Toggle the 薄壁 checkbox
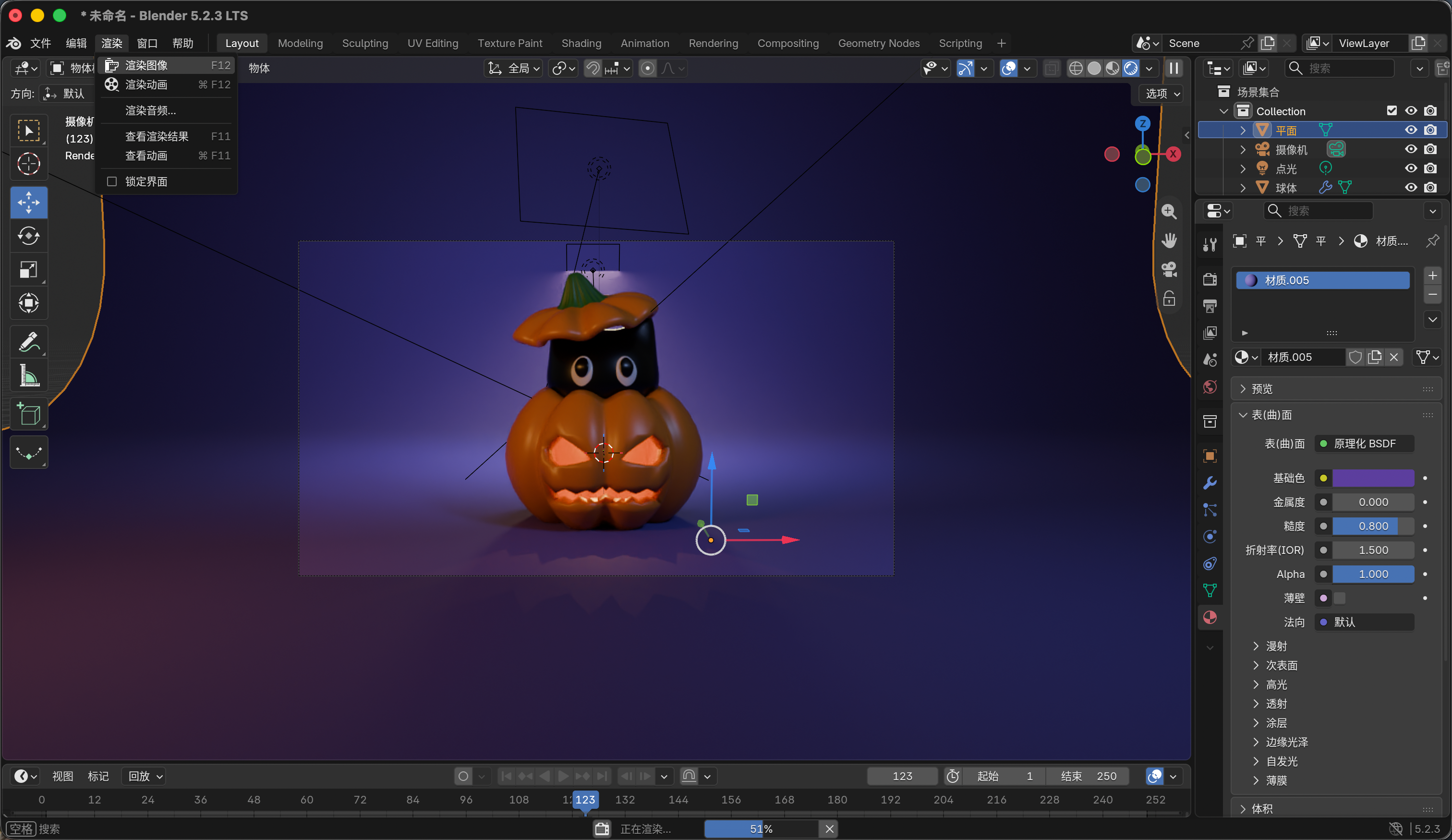 1340,598
